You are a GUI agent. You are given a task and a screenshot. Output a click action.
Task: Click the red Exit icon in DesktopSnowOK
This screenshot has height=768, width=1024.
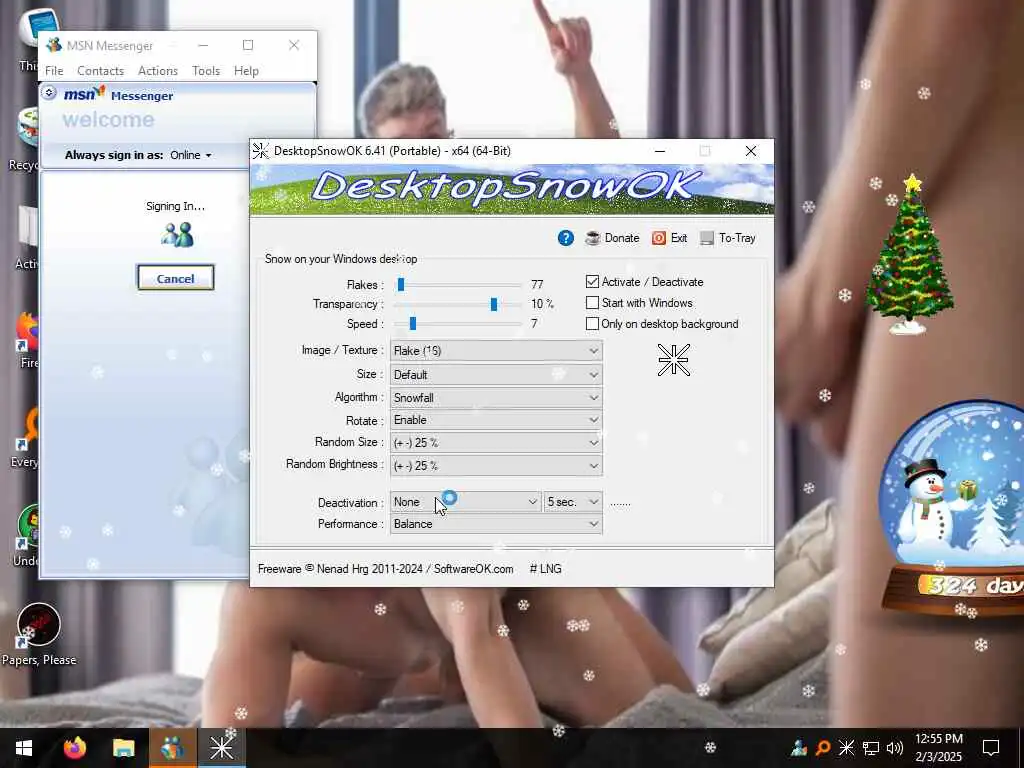(659, 238)
